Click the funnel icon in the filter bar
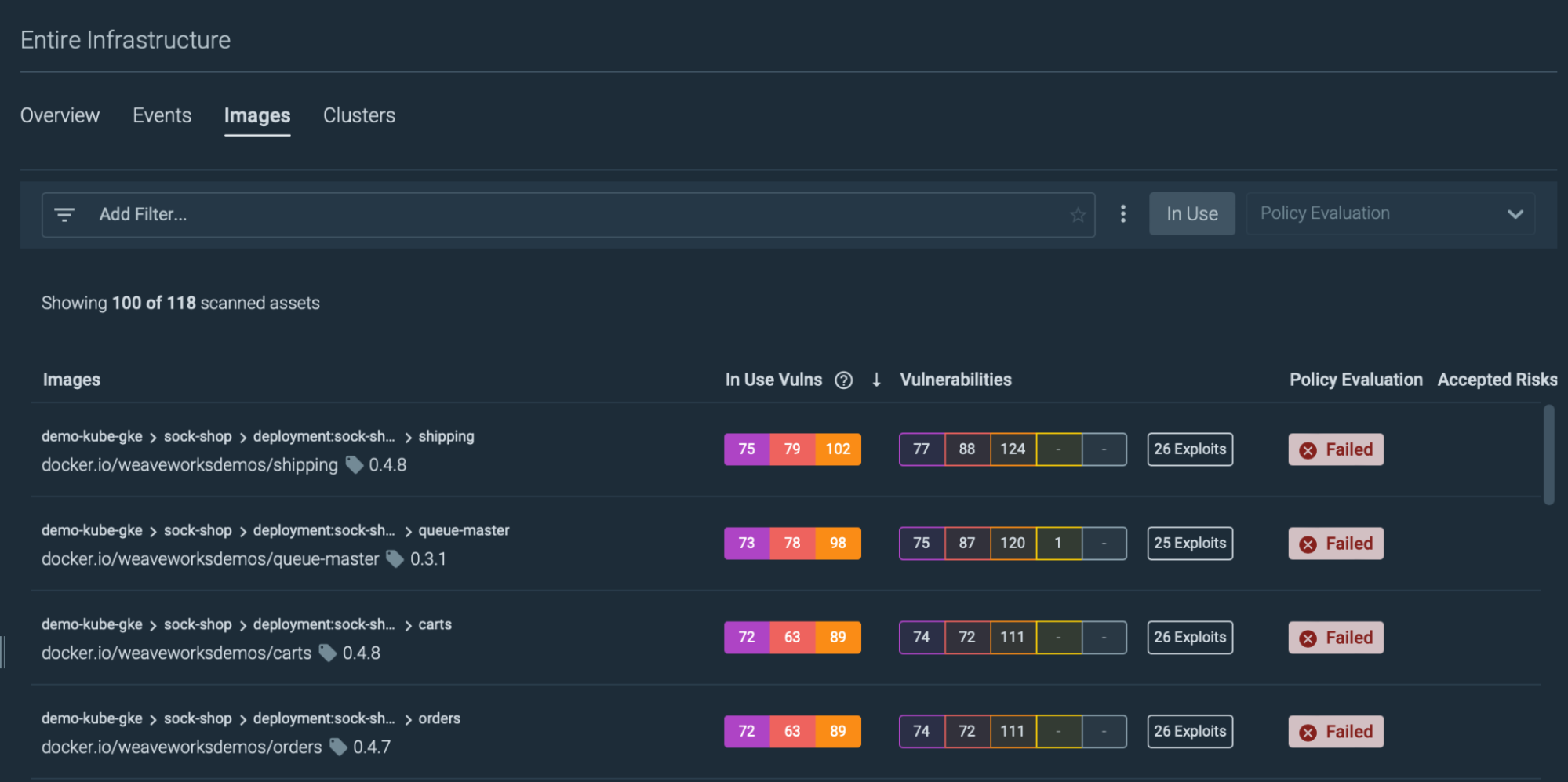 pyautogui.click(x=64, y=214)
